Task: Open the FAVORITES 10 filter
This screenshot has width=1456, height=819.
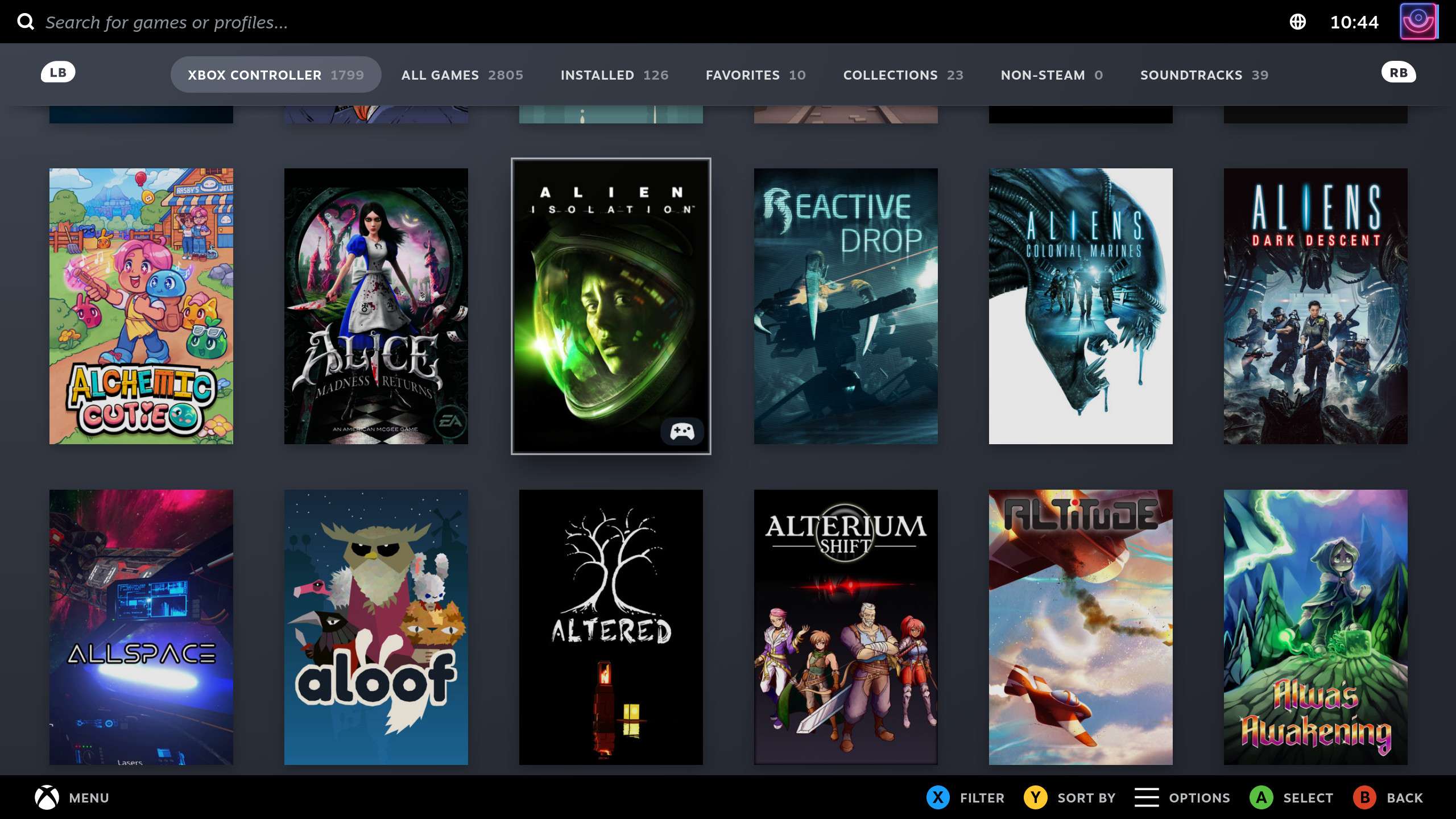Action: coord(755,74)
